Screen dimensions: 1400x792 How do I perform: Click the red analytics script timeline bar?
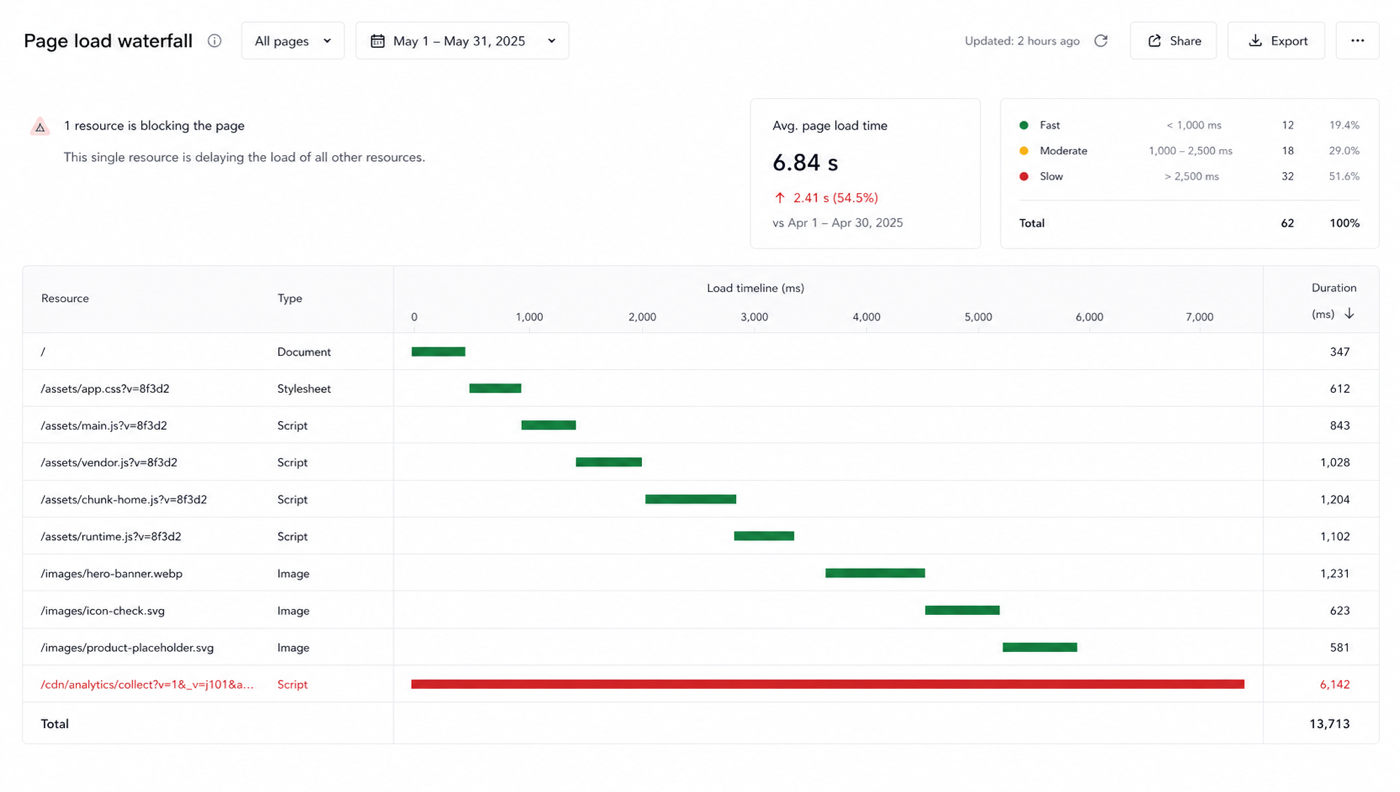coord(828,685)
